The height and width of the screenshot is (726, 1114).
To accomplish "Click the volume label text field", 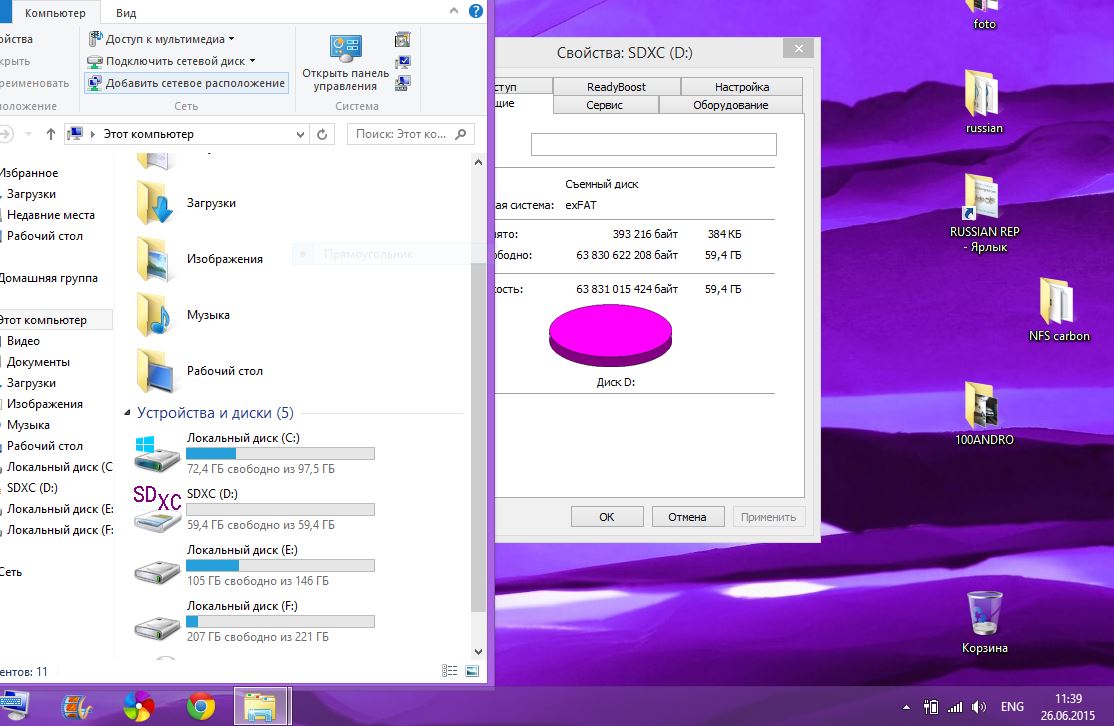I will 653,145.
